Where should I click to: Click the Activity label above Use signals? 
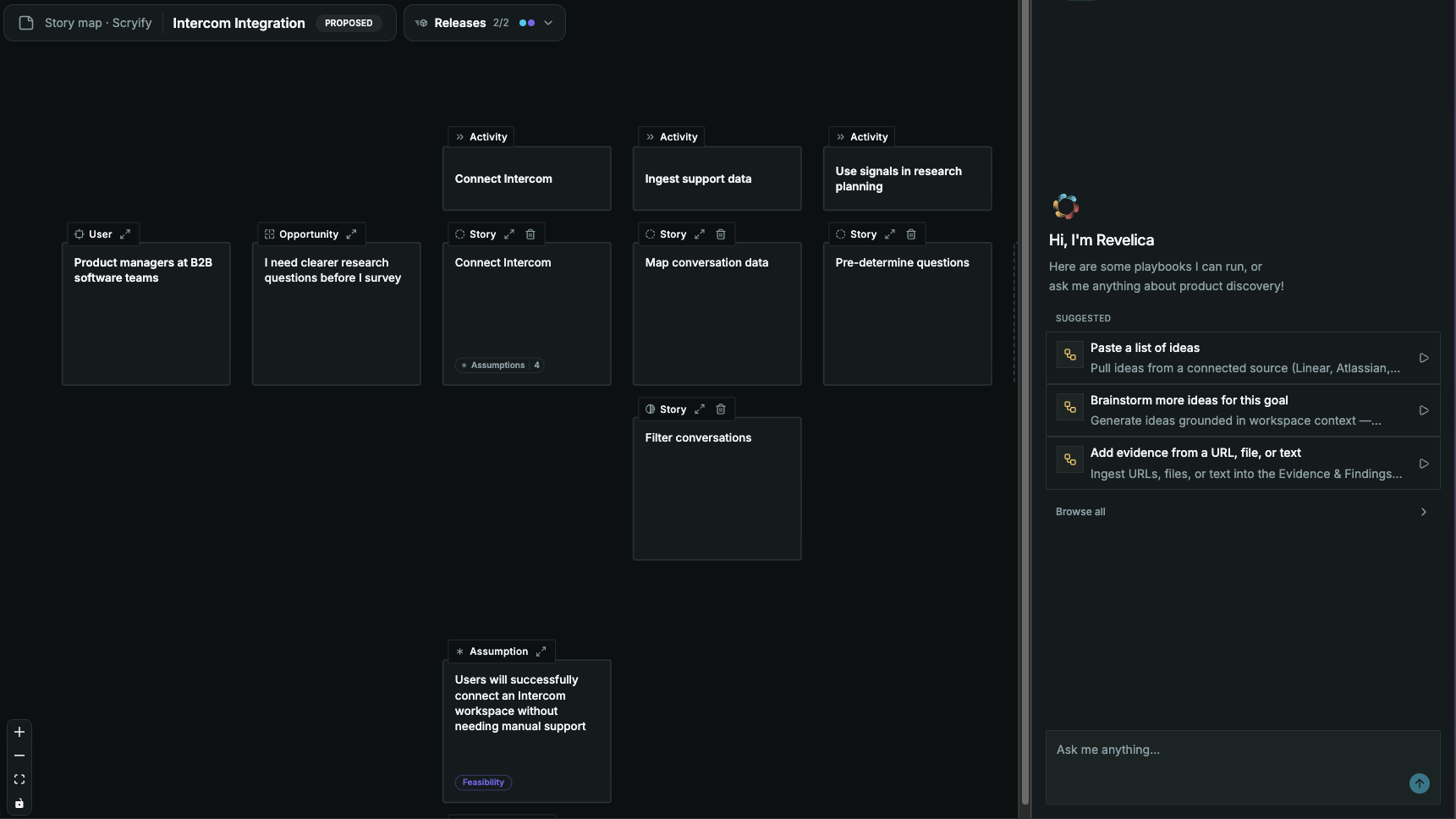[x=862, y=137]
